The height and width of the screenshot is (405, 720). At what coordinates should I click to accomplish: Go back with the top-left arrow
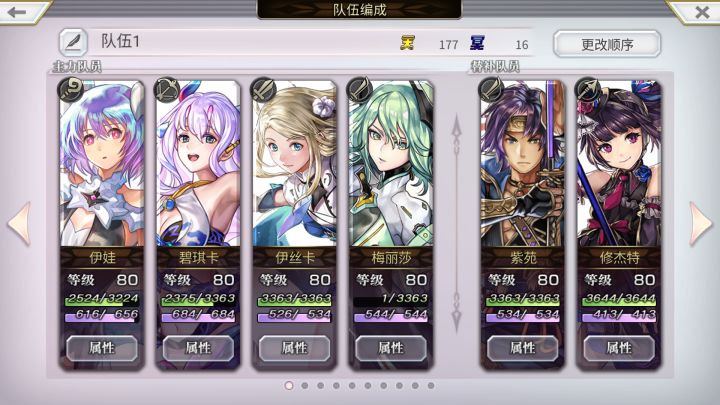coord(17,11)
